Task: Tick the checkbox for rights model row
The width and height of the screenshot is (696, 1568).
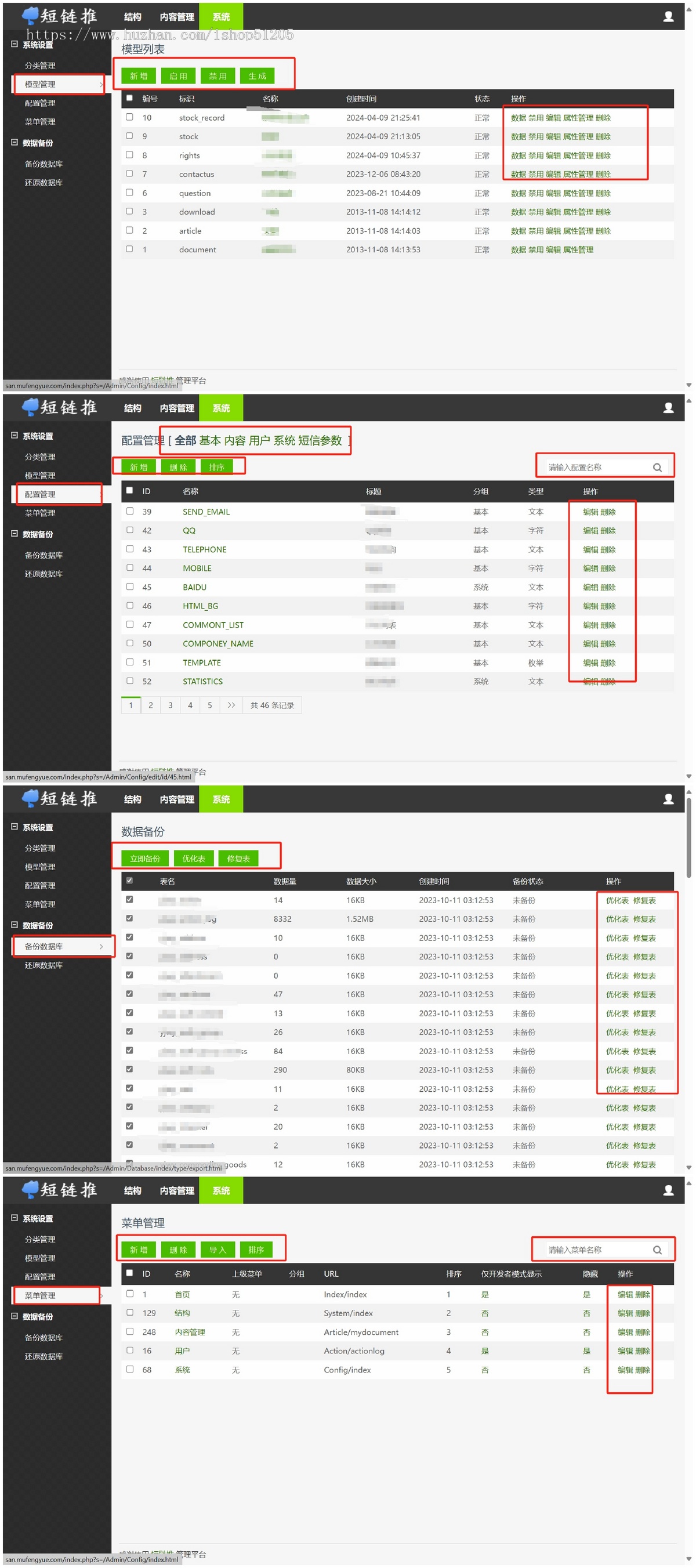Action: 129,155
